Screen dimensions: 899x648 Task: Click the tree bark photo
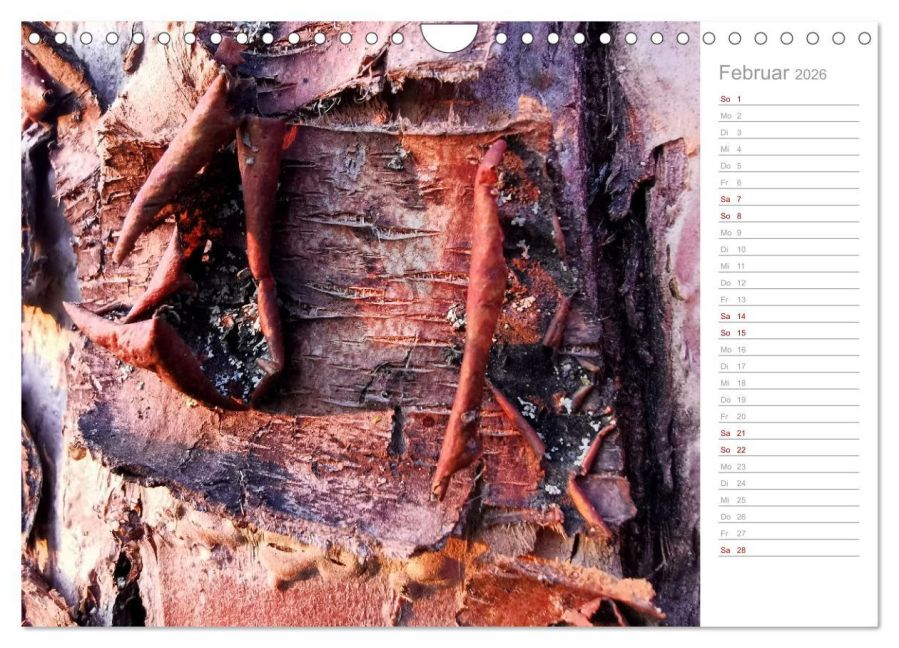pos(361,324)
